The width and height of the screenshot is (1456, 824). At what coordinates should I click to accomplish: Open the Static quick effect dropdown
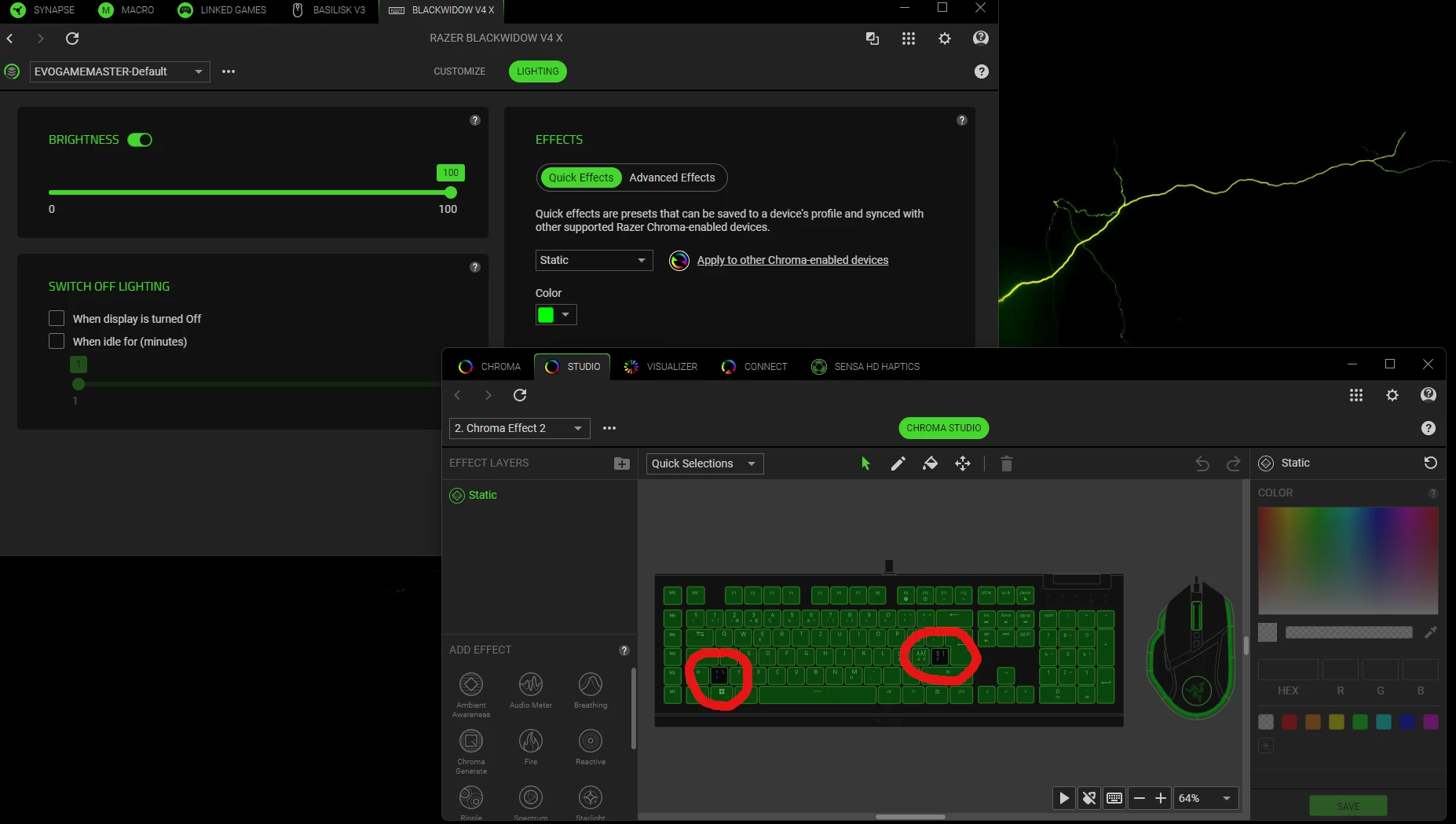[594, 260]
